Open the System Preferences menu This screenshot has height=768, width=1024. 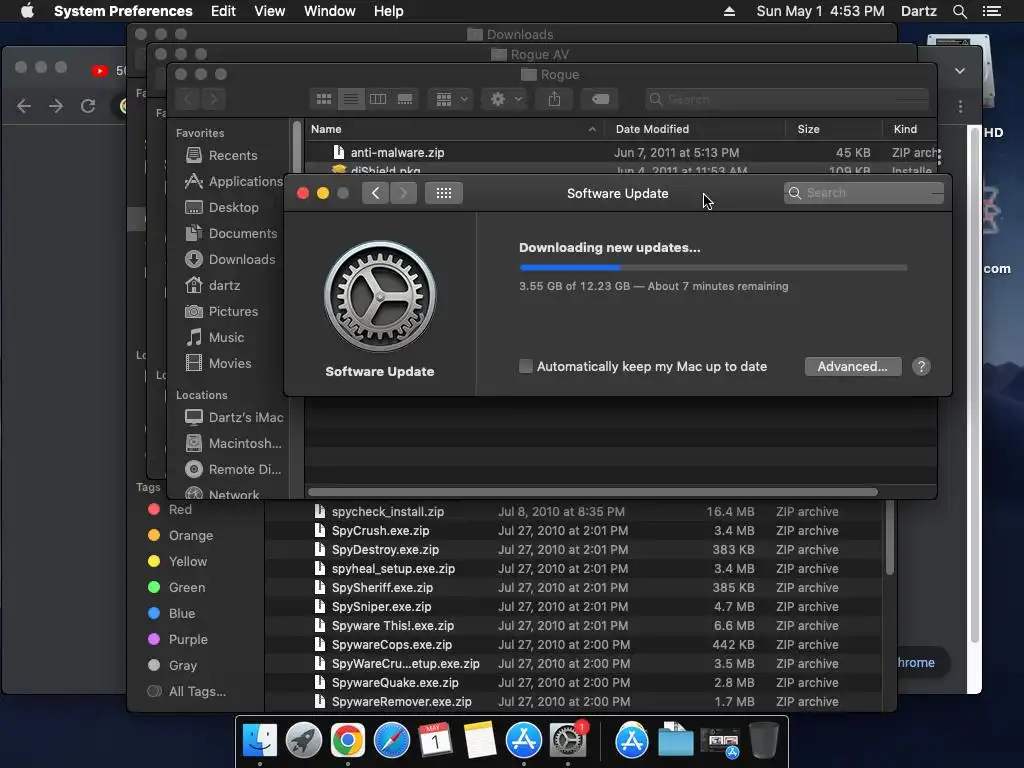point(123,11)
